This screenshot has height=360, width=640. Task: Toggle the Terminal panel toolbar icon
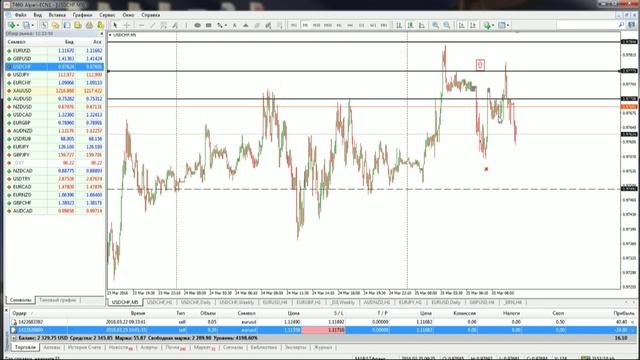point(78,25)
